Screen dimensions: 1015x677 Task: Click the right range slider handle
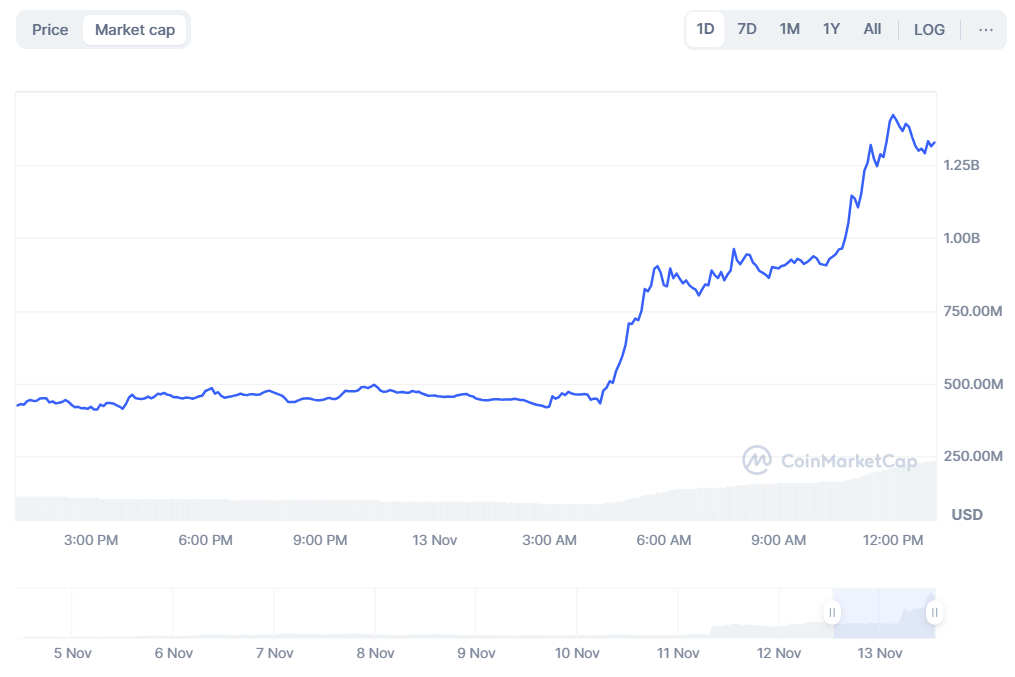click(x=934, y=613)
